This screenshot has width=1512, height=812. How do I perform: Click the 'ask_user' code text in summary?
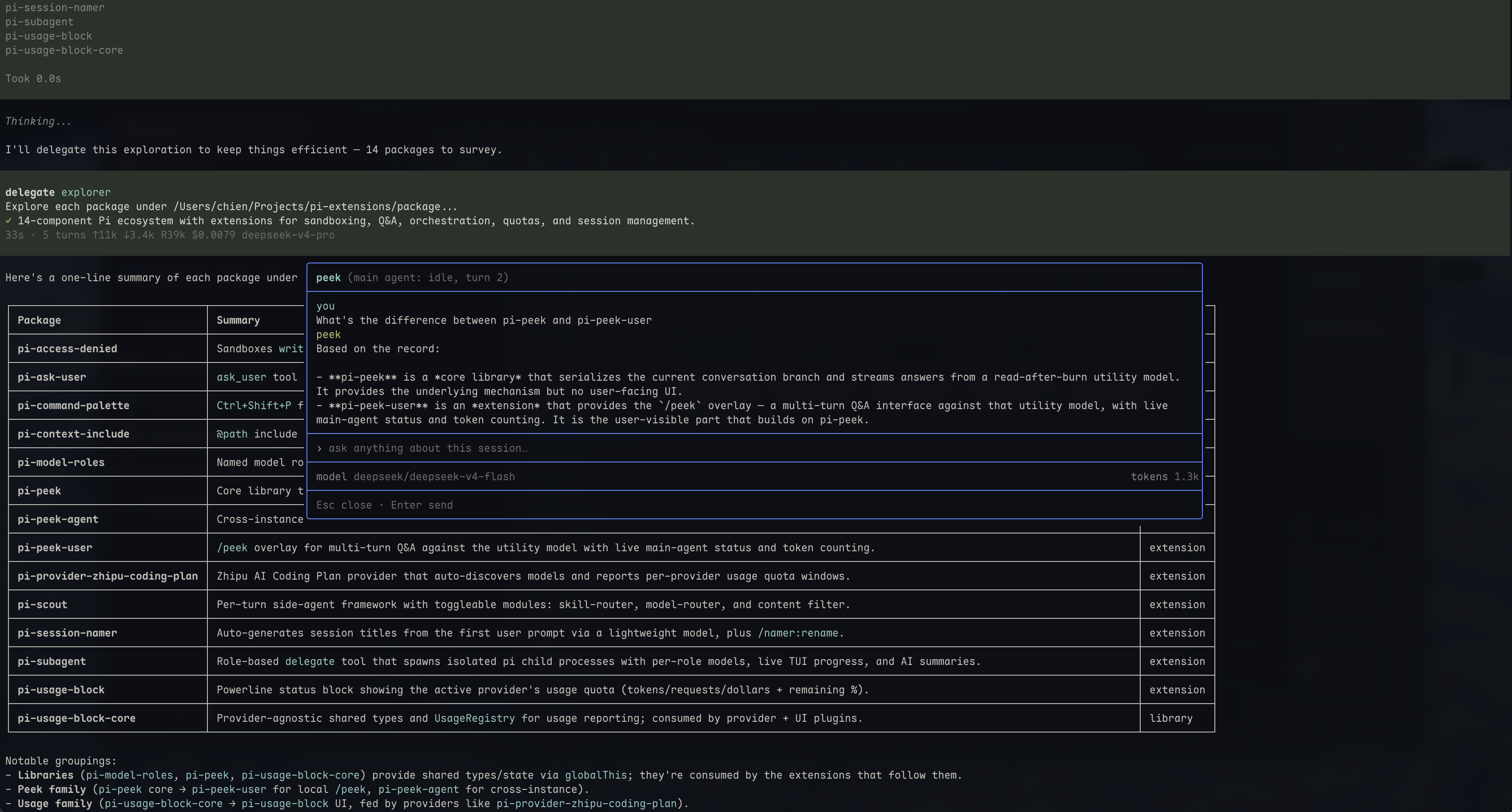[241, 377]
